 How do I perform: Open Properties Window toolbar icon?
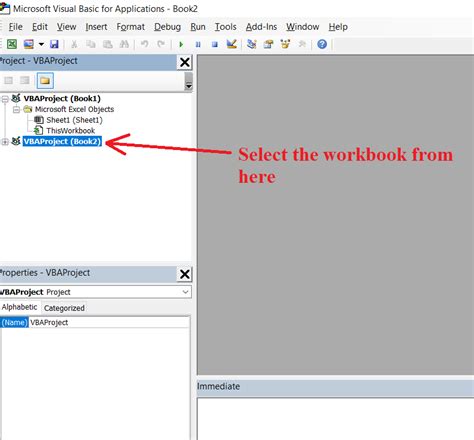[x=268, y=44]
